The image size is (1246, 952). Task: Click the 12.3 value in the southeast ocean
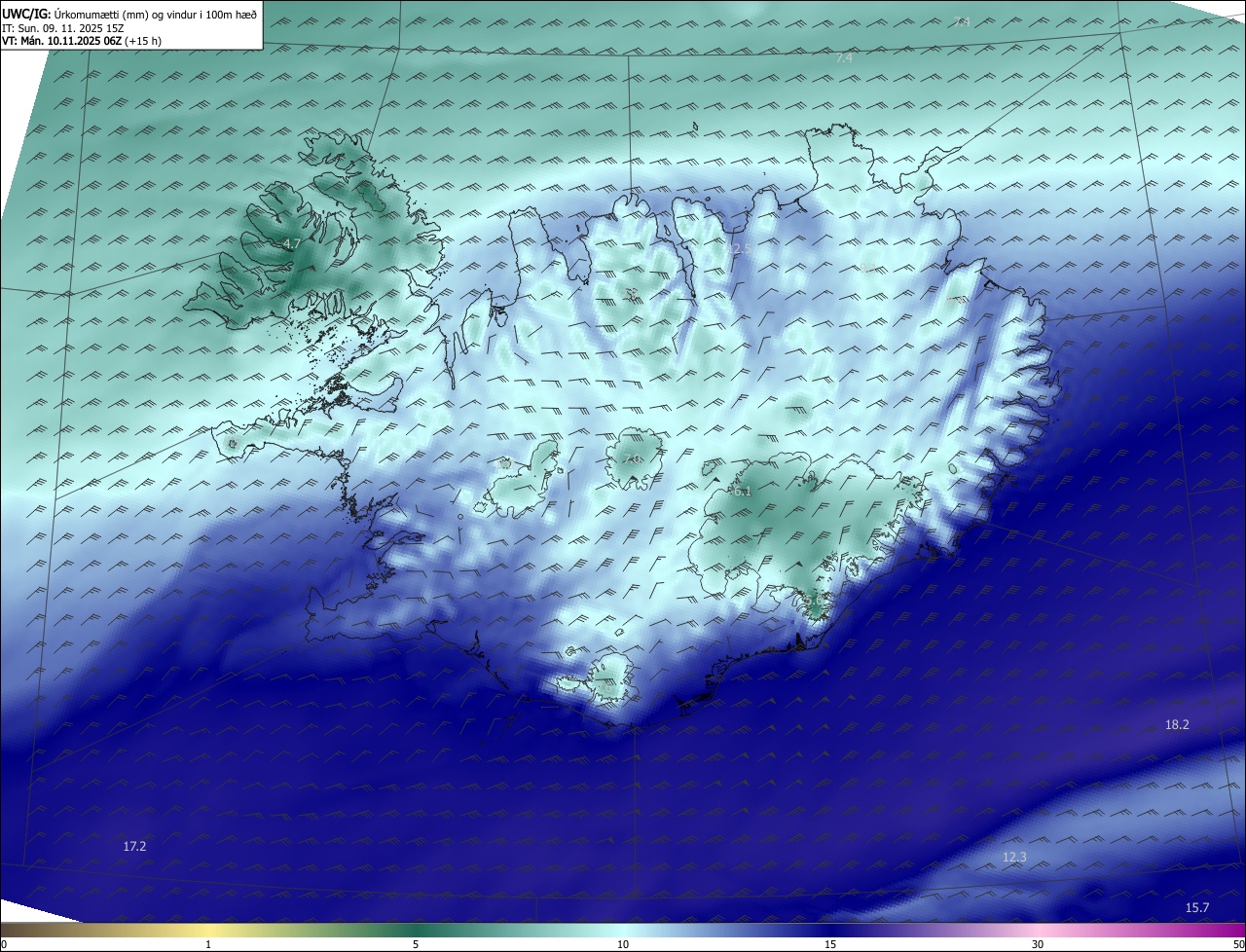tap(1014, 858)
